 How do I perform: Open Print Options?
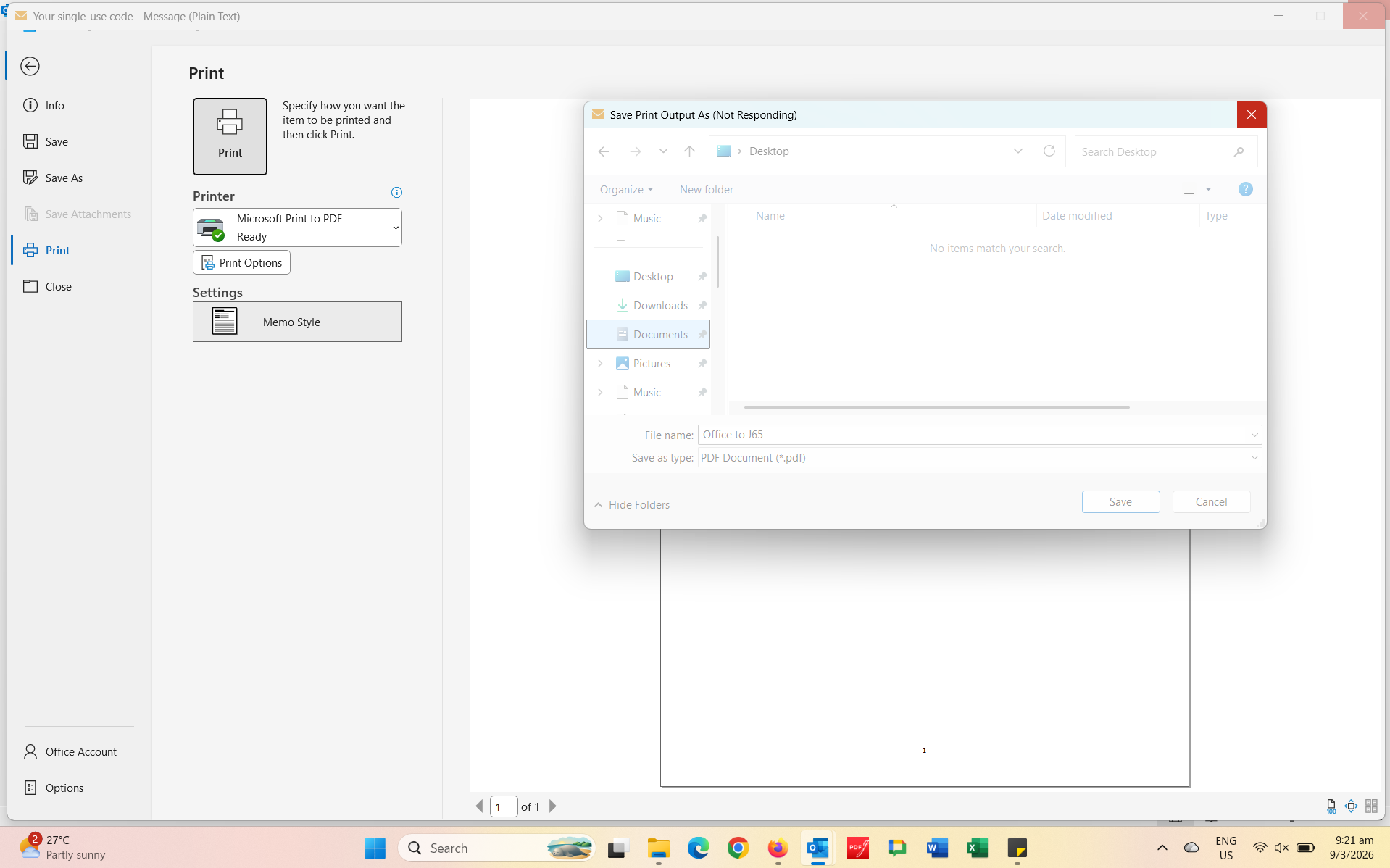point(241,262)
